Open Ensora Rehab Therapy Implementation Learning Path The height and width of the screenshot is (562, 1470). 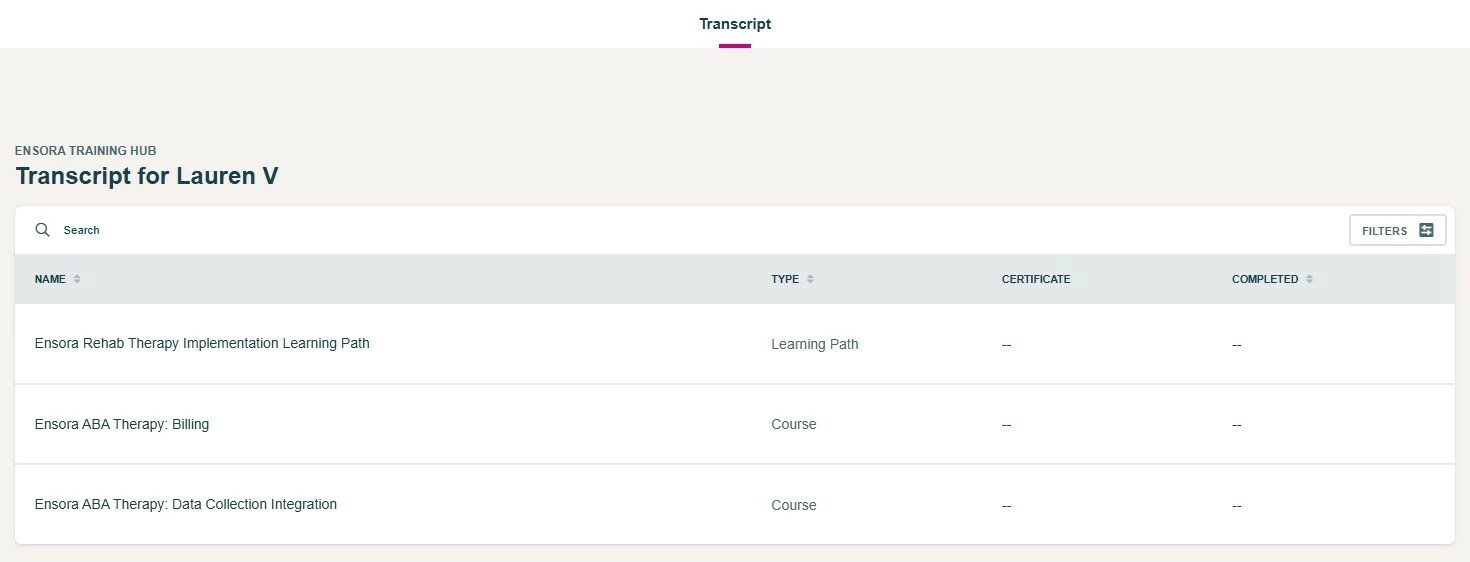pos(202,343)
